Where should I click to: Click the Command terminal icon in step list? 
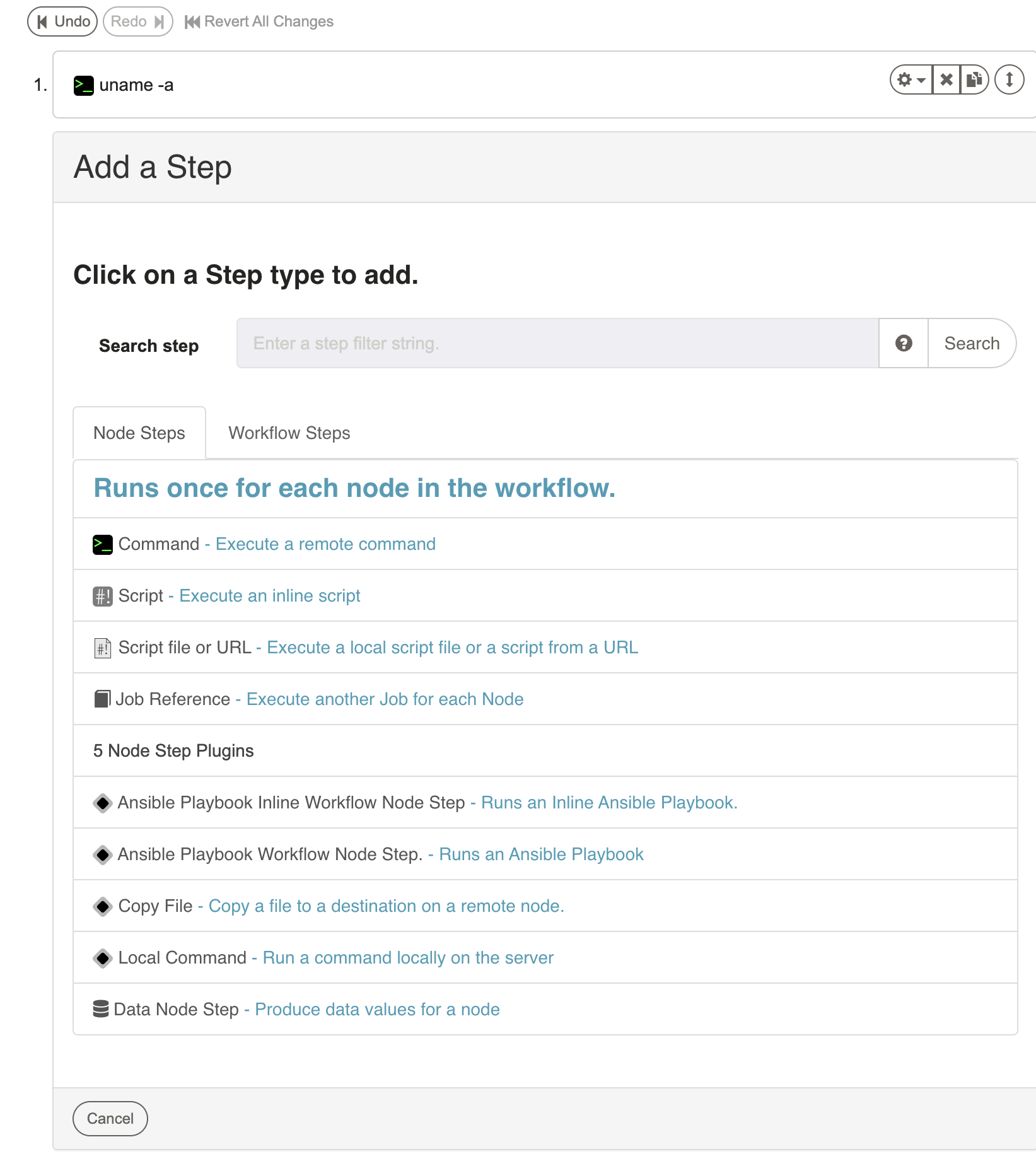click(x=103, y=544)
